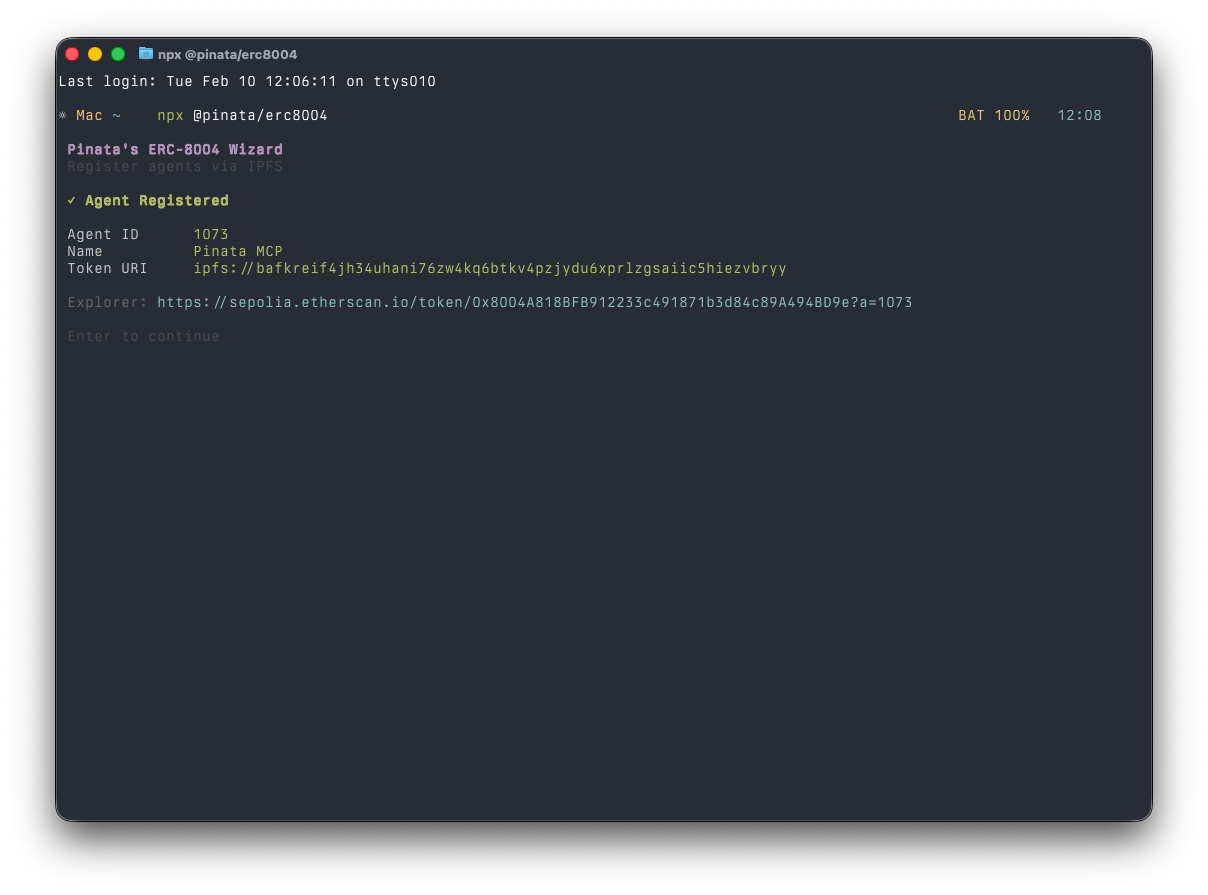
Task: Select the npx @pinata/erc8004 window title
Action: (229, 54)
